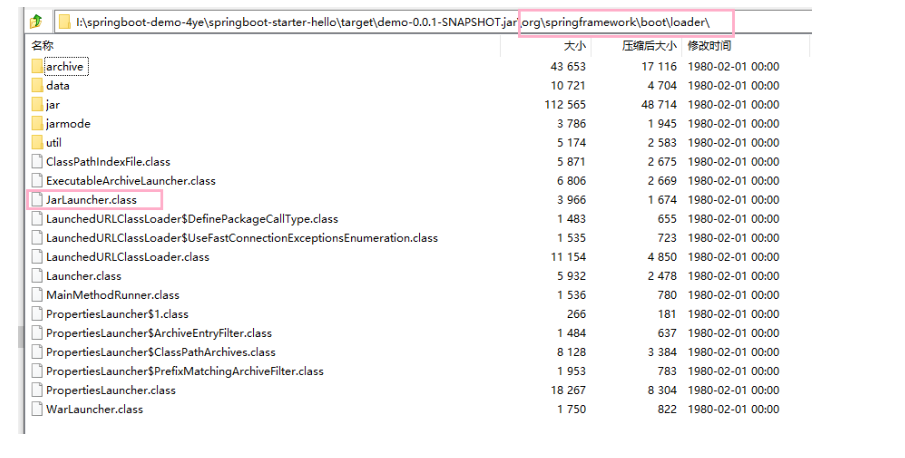Select PropertiesLauncher.class file name
Viewport: 905px width, 458px height.
pyautogui.click(x=111, y=390)
